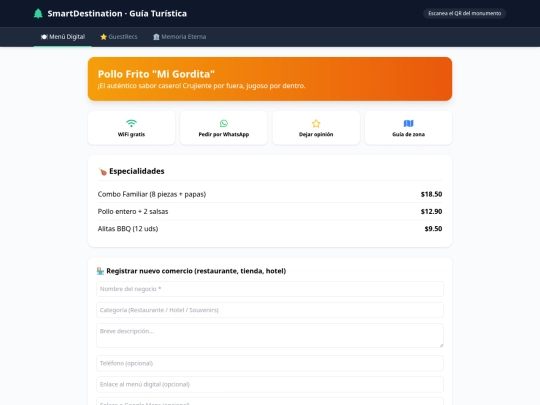Image resolution: width=540 pixels, height=405 pixels.
Task: Click 'Escanea el QR del monumento' badge
Action: click(464, 13)
